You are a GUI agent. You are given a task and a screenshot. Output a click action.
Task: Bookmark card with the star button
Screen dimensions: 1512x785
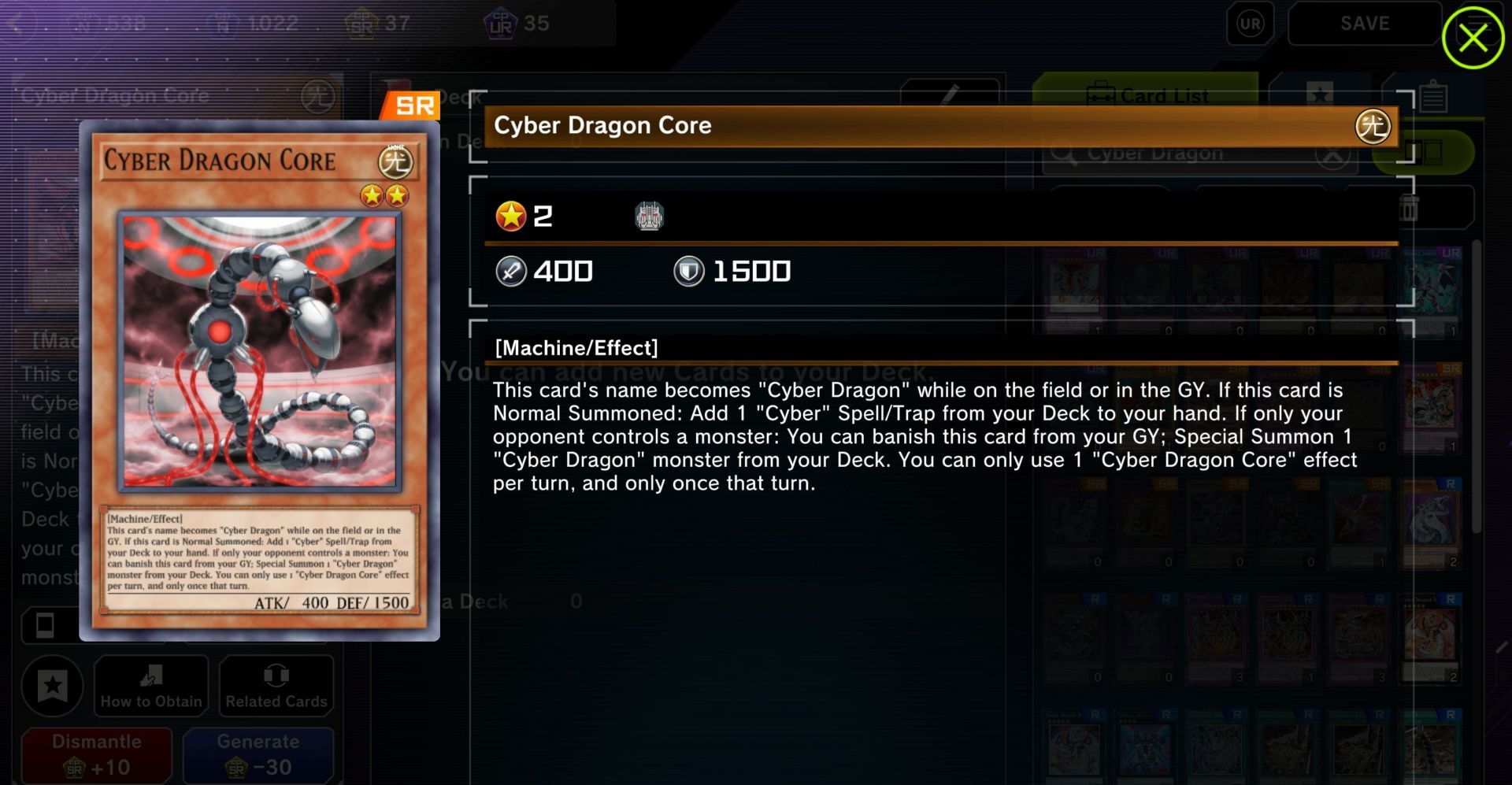53,686
